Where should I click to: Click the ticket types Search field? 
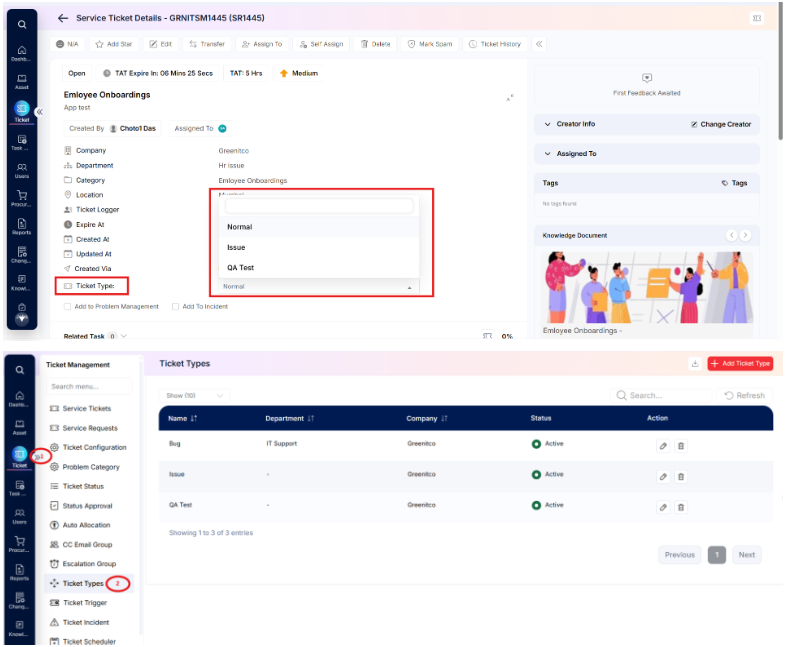click(661, 396)
